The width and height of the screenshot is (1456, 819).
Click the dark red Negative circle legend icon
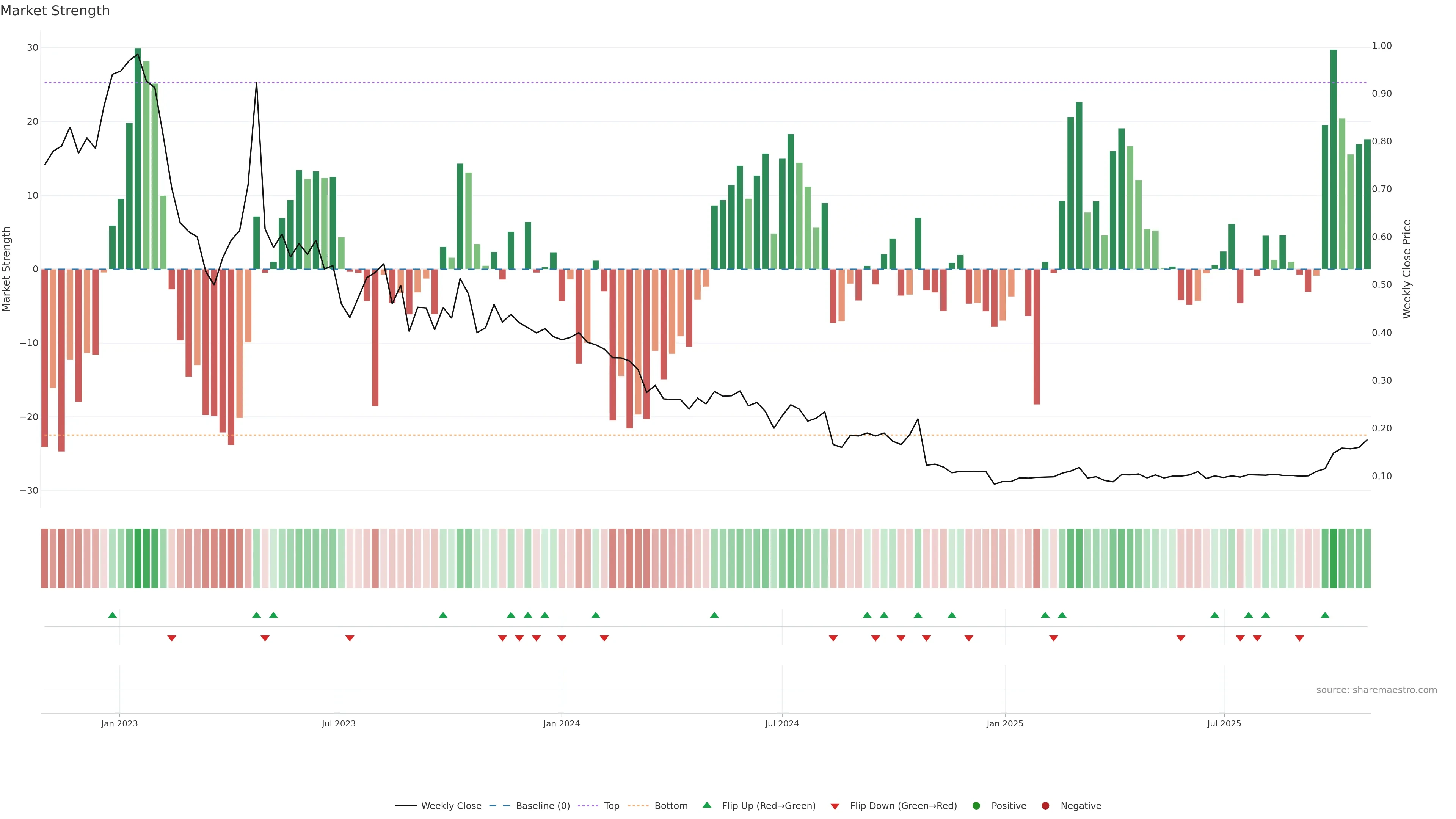pyautogui.click(x=1045, y=805)
